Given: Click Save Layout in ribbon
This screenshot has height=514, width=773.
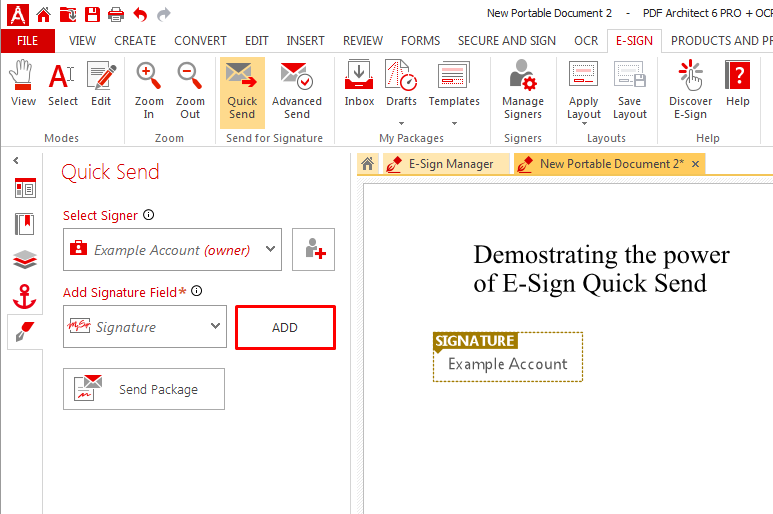Looking at the screenshot, I should [x=630, y=90].
